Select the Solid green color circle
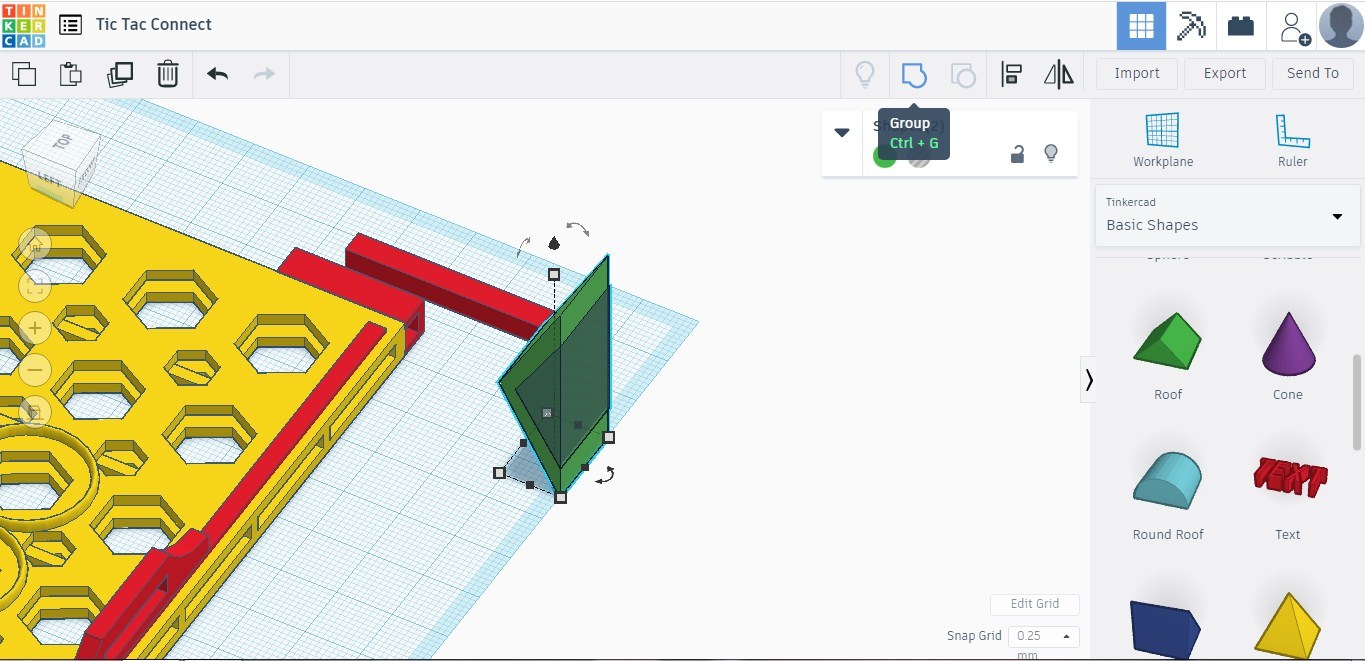Viewport: 1365px width, 661px height. pyautogui.click(x=884, y=156)
